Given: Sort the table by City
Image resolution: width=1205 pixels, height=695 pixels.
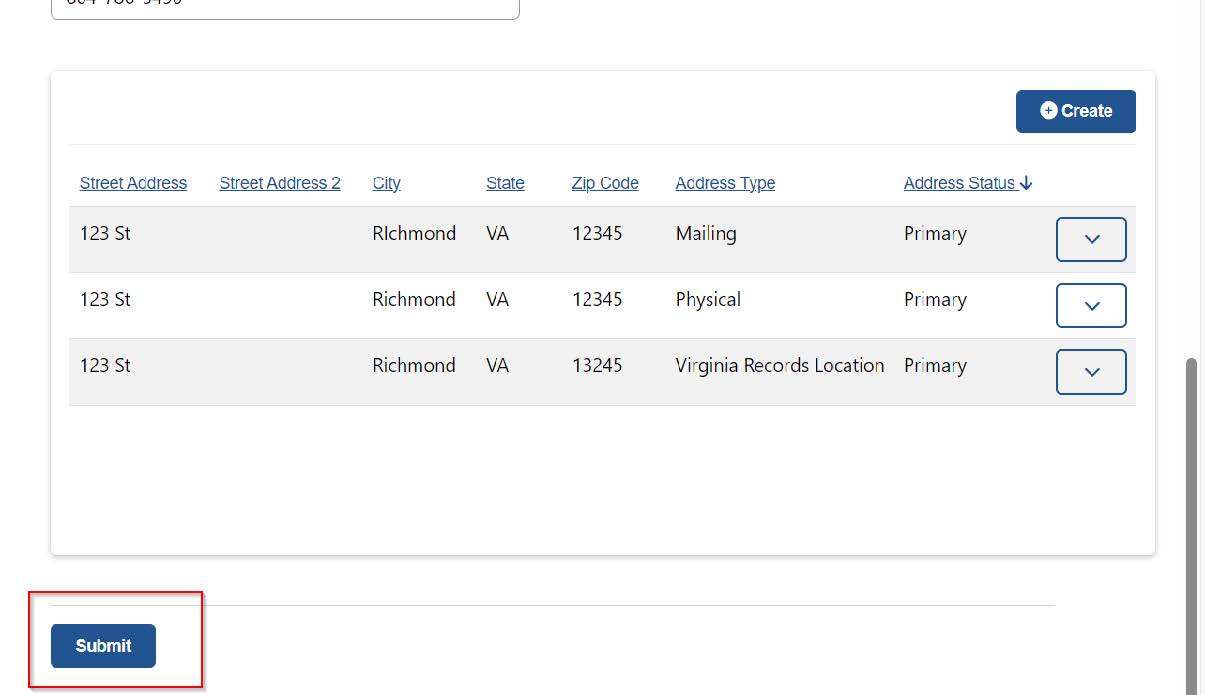Looking at the screenshot, I should 386,183.
